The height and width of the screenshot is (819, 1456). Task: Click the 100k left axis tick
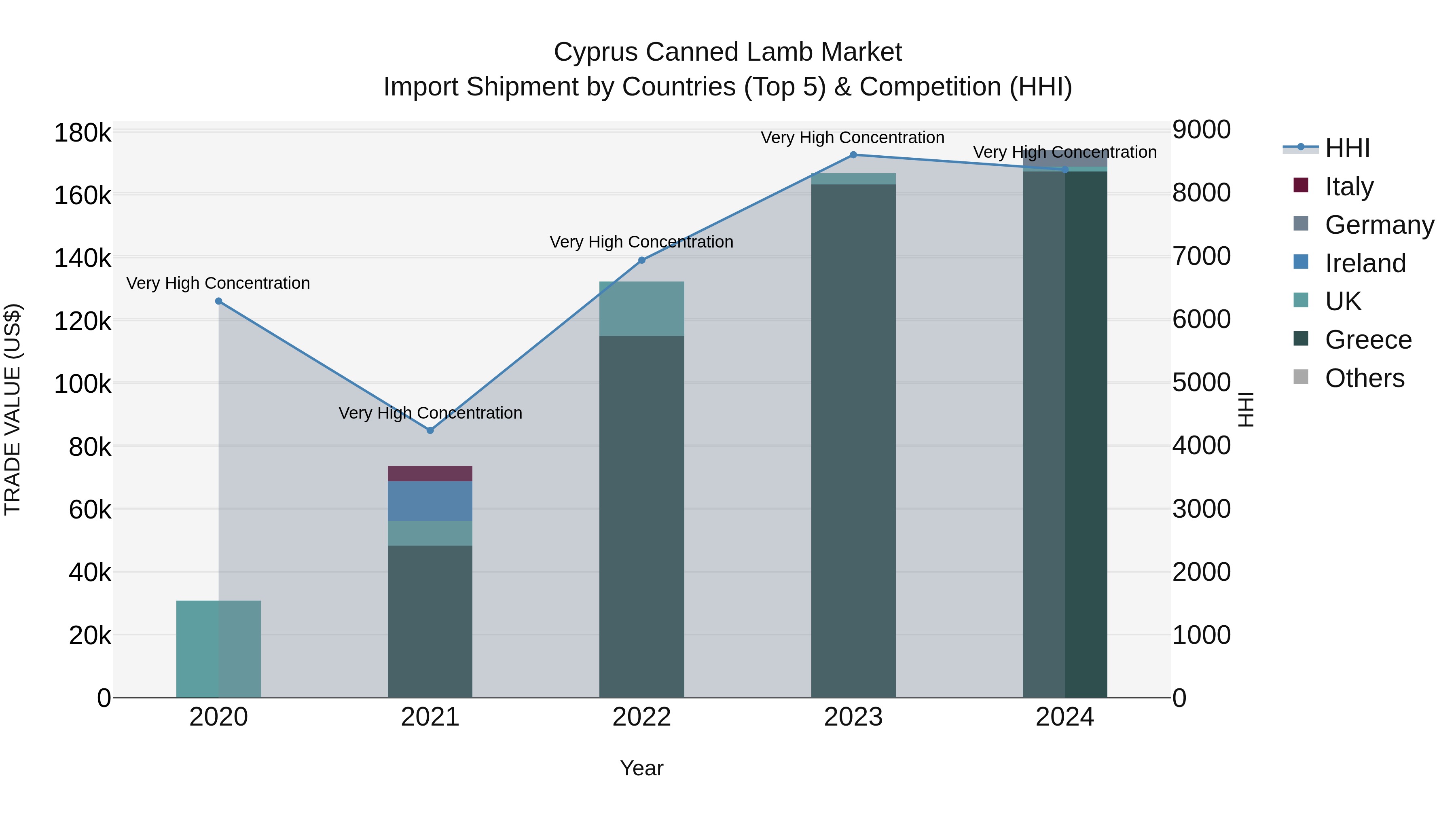click(x=83, y=384)
